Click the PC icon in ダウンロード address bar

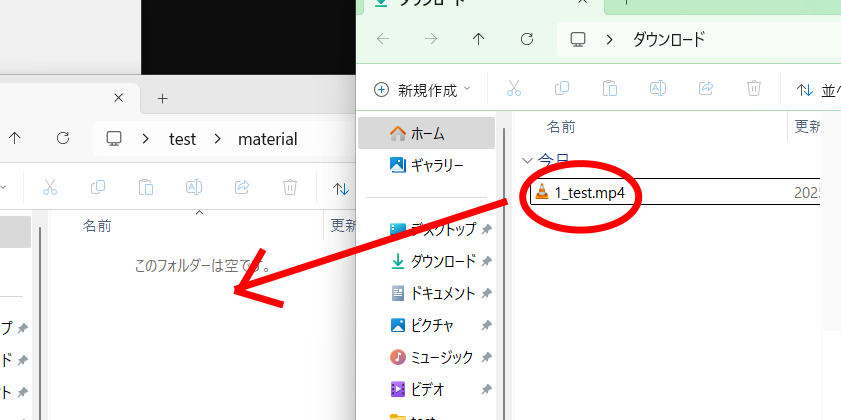578,39
